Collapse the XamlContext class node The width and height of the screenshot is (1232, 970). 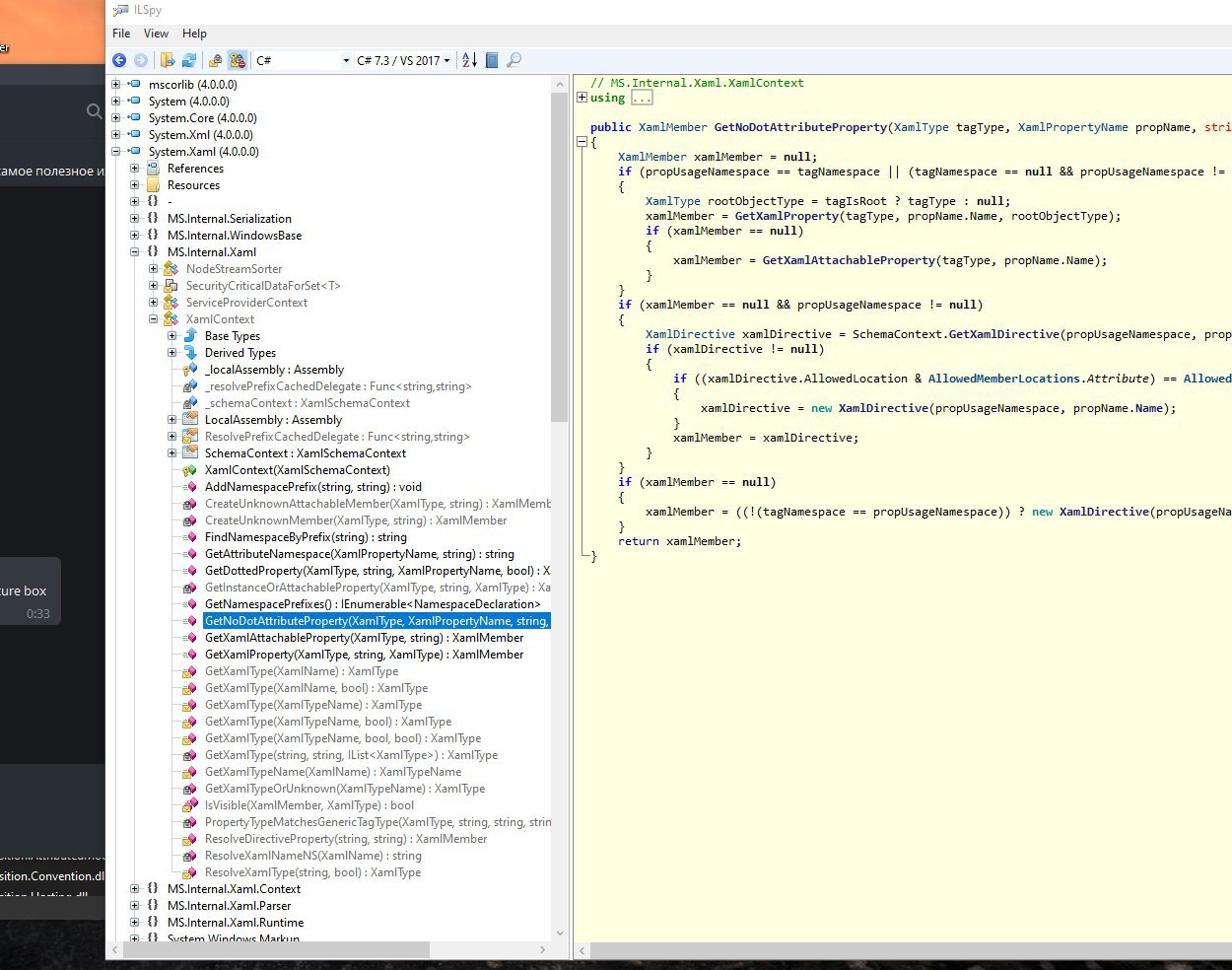pyautogui.click(x=154, y=319)
